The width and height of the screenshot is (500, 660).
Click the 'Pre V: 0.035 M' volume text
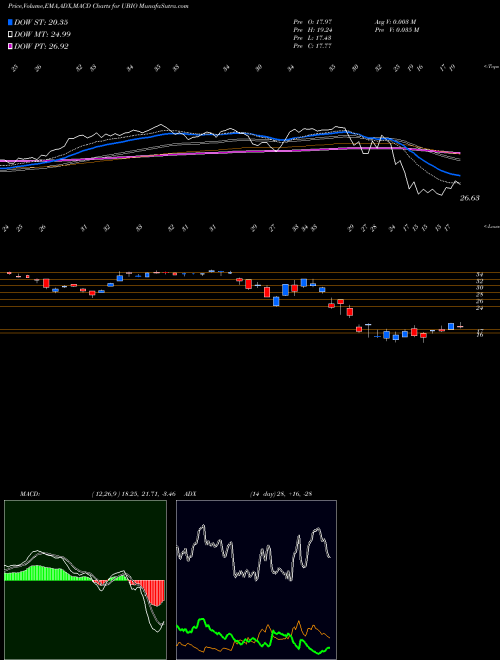(x=398, y=30)
